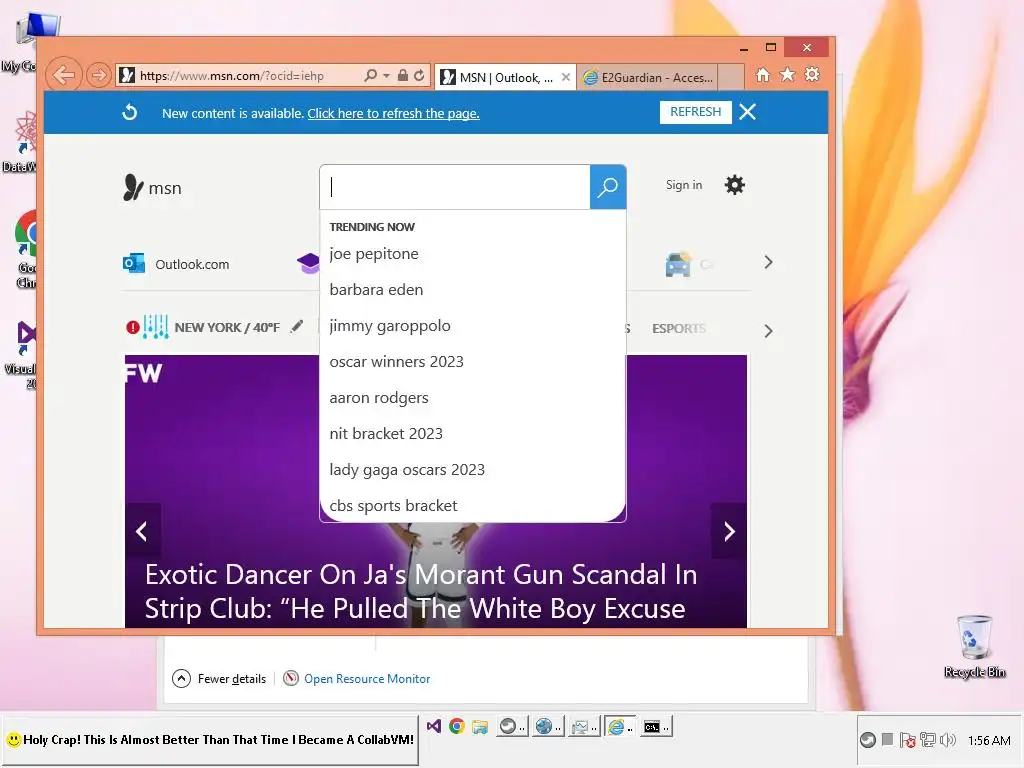1024x768 pixels.
Task: Open the Favorites star icon
Action: (788, 74)
